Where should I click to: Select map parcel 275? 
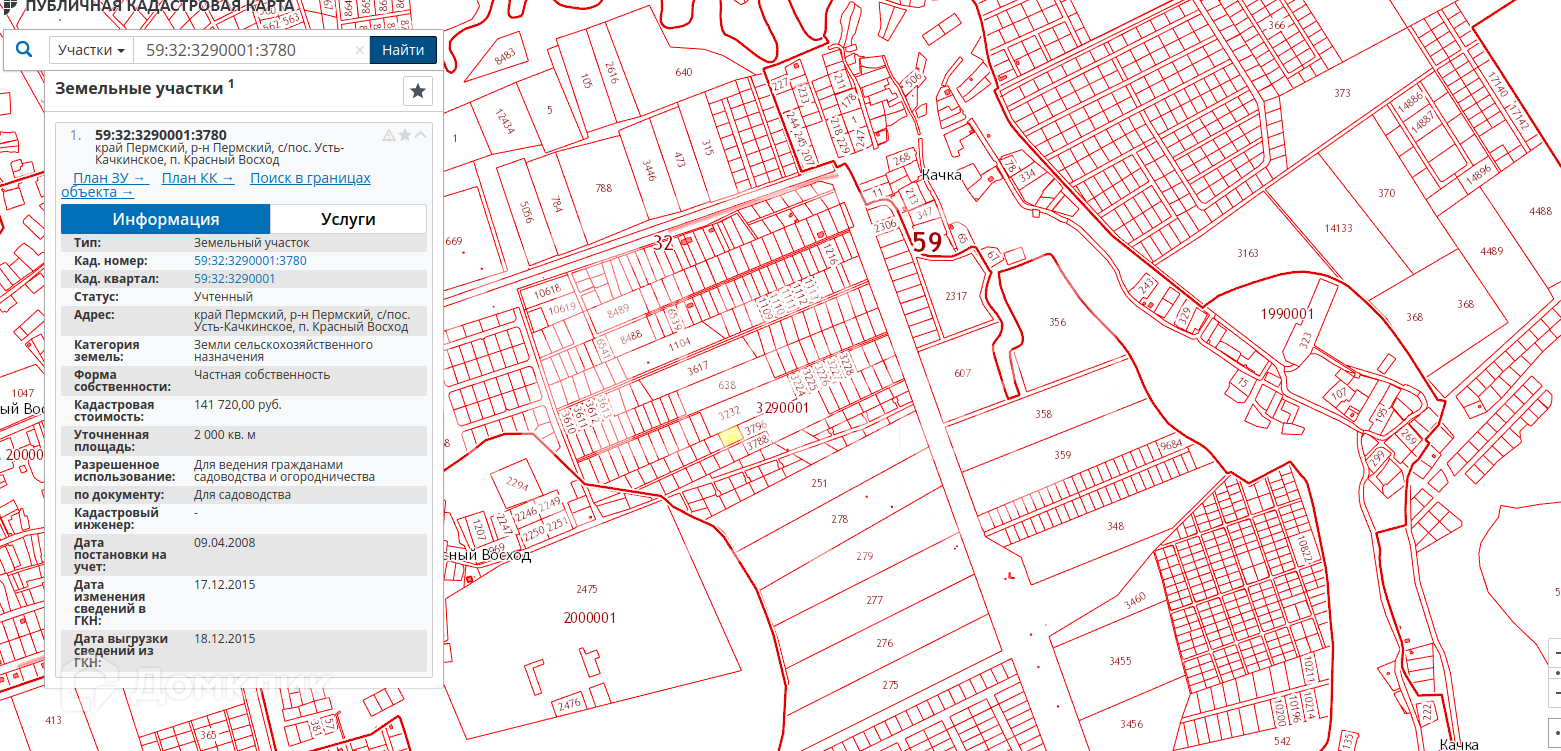[890, 684]
